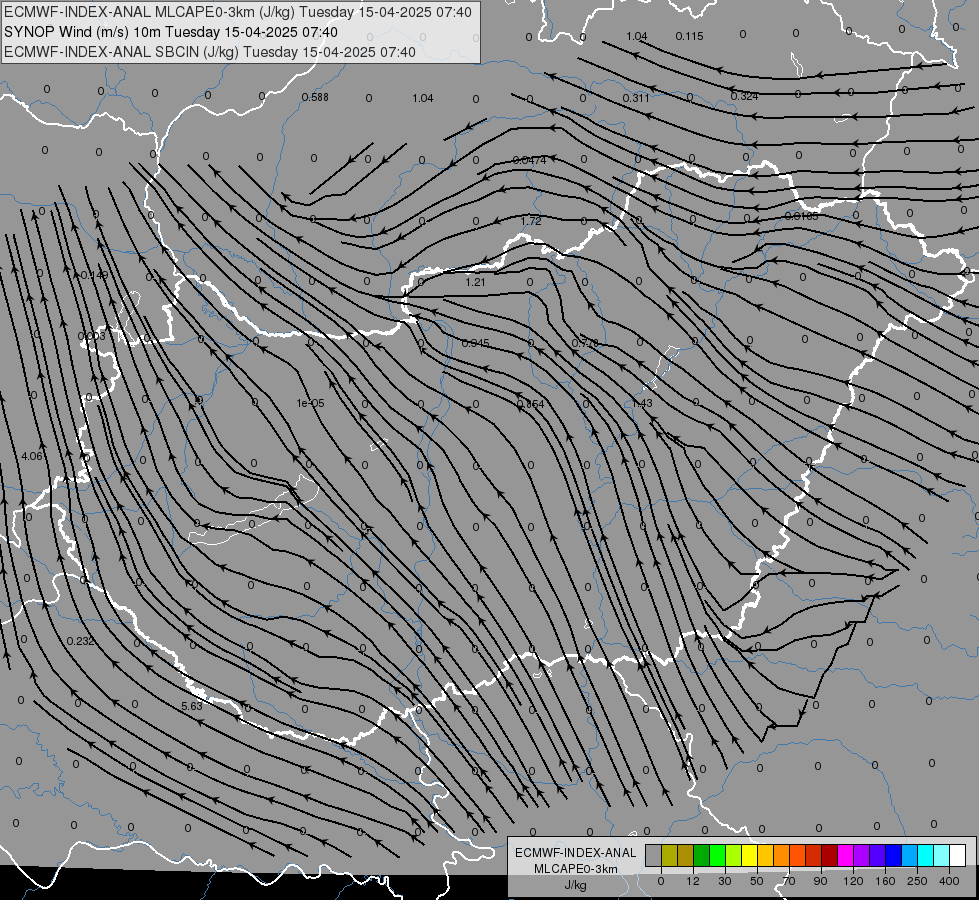Select the legend MLCAPE0-3km label
This screenshot has height=900, width=979.
click(576, 869)
